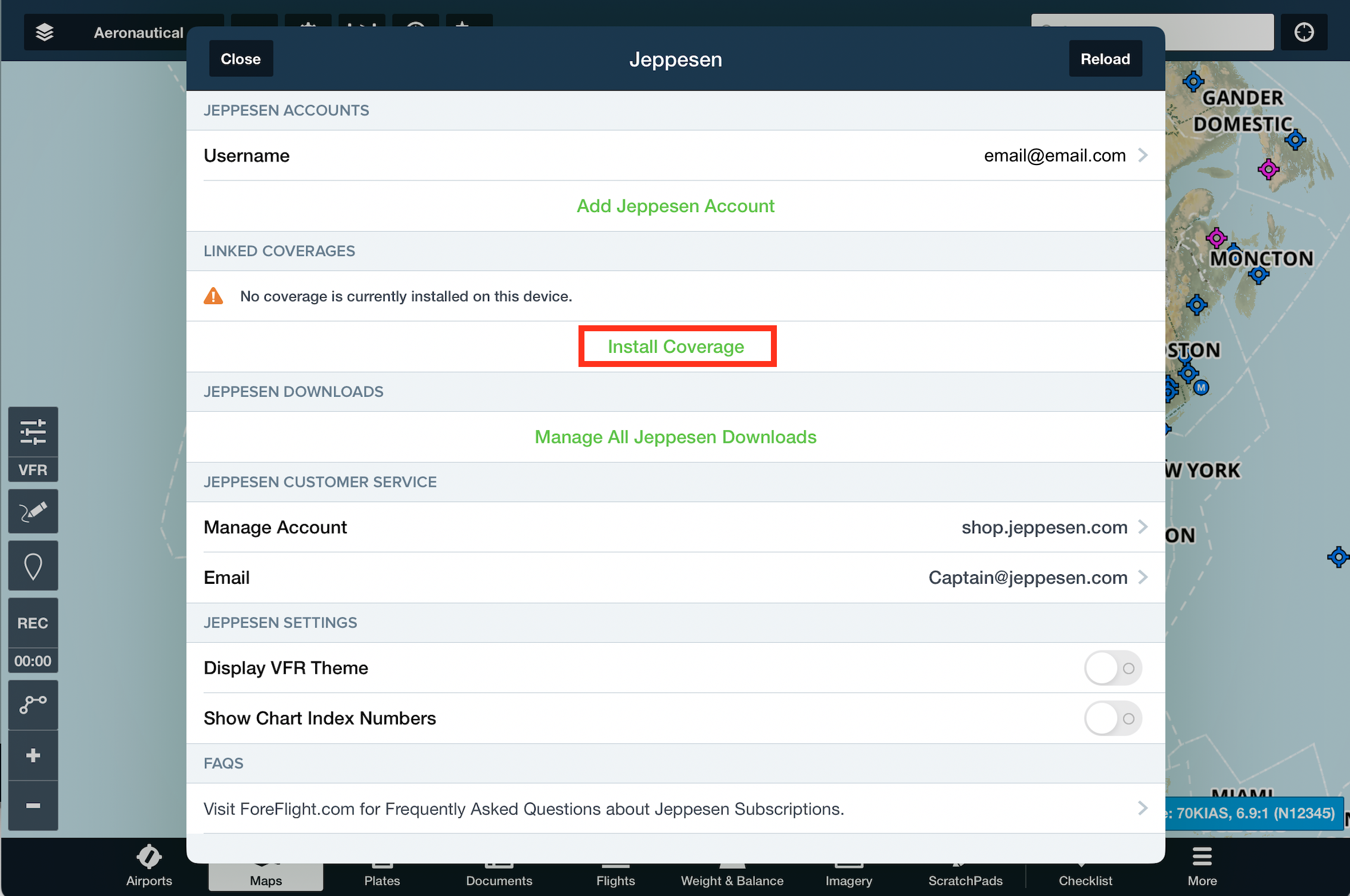Zoom out with the minus button

(x=33, y=805)
